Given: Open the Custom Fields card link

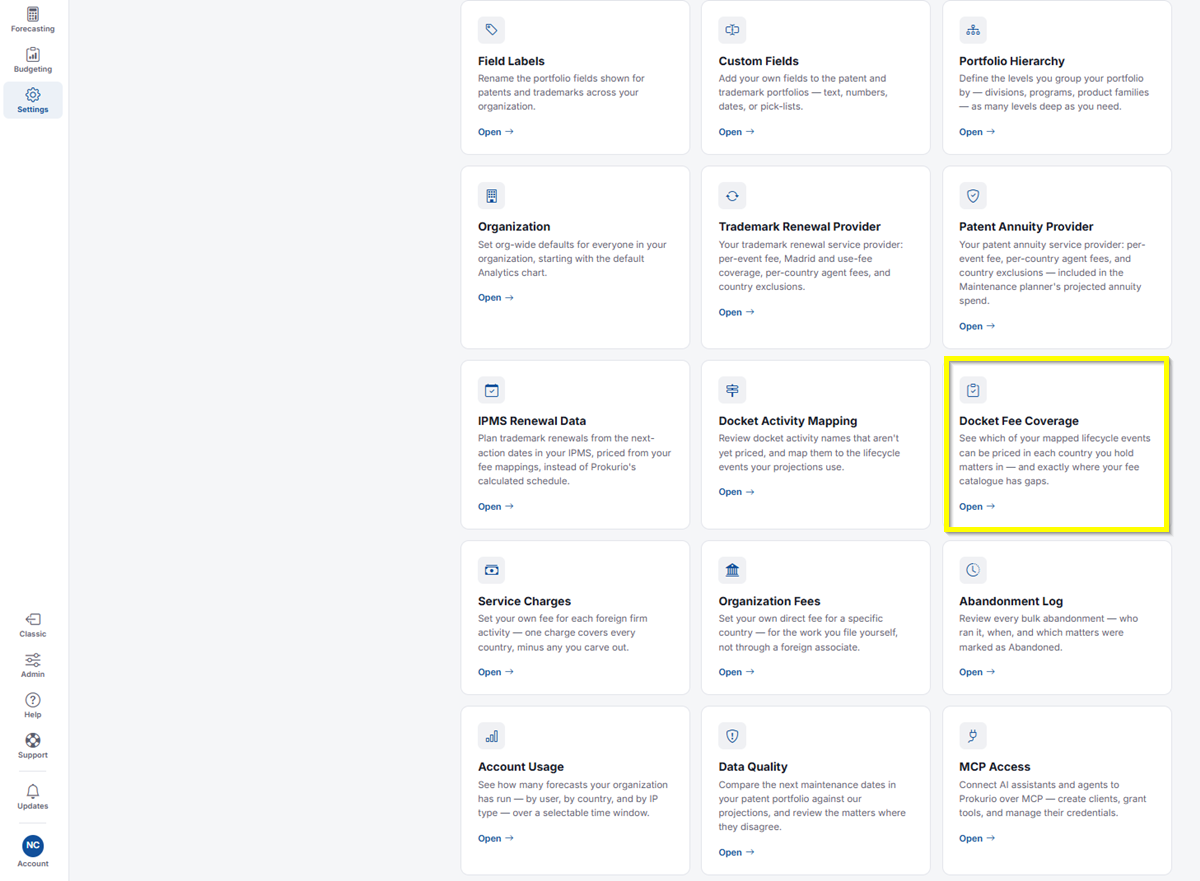Looking at the screenshot, I should [x=736, y=132].
